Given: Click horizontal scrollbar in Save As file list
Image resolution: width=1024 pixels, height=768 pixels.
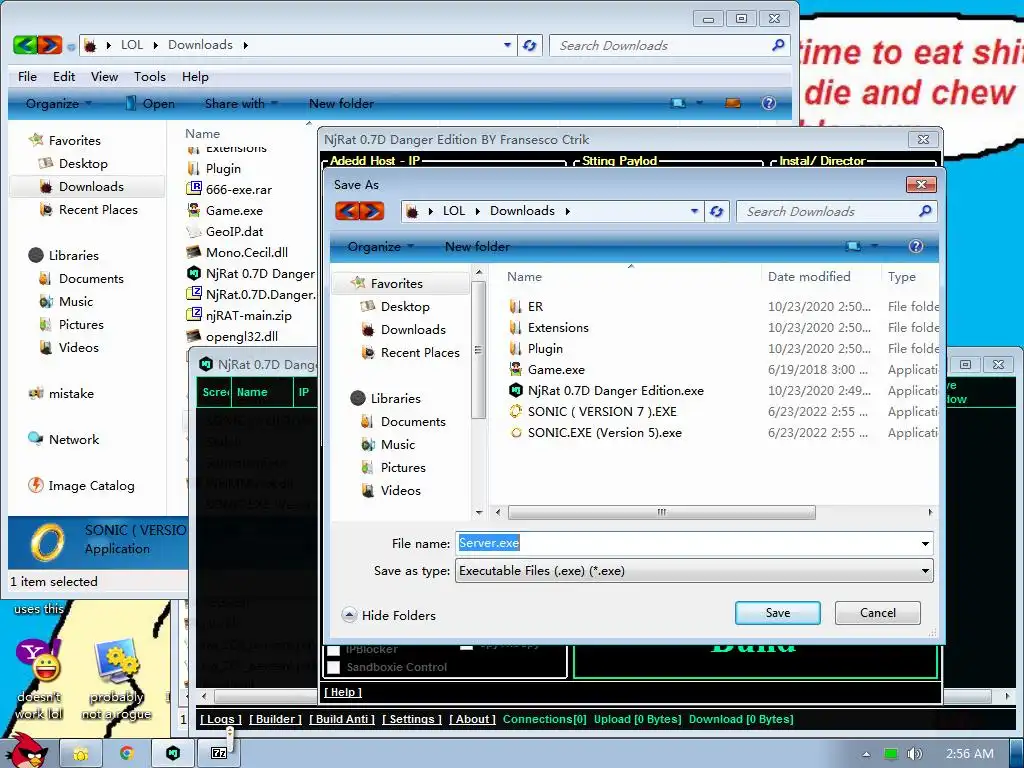Looking at the screenshot, I should pos(661,512).
